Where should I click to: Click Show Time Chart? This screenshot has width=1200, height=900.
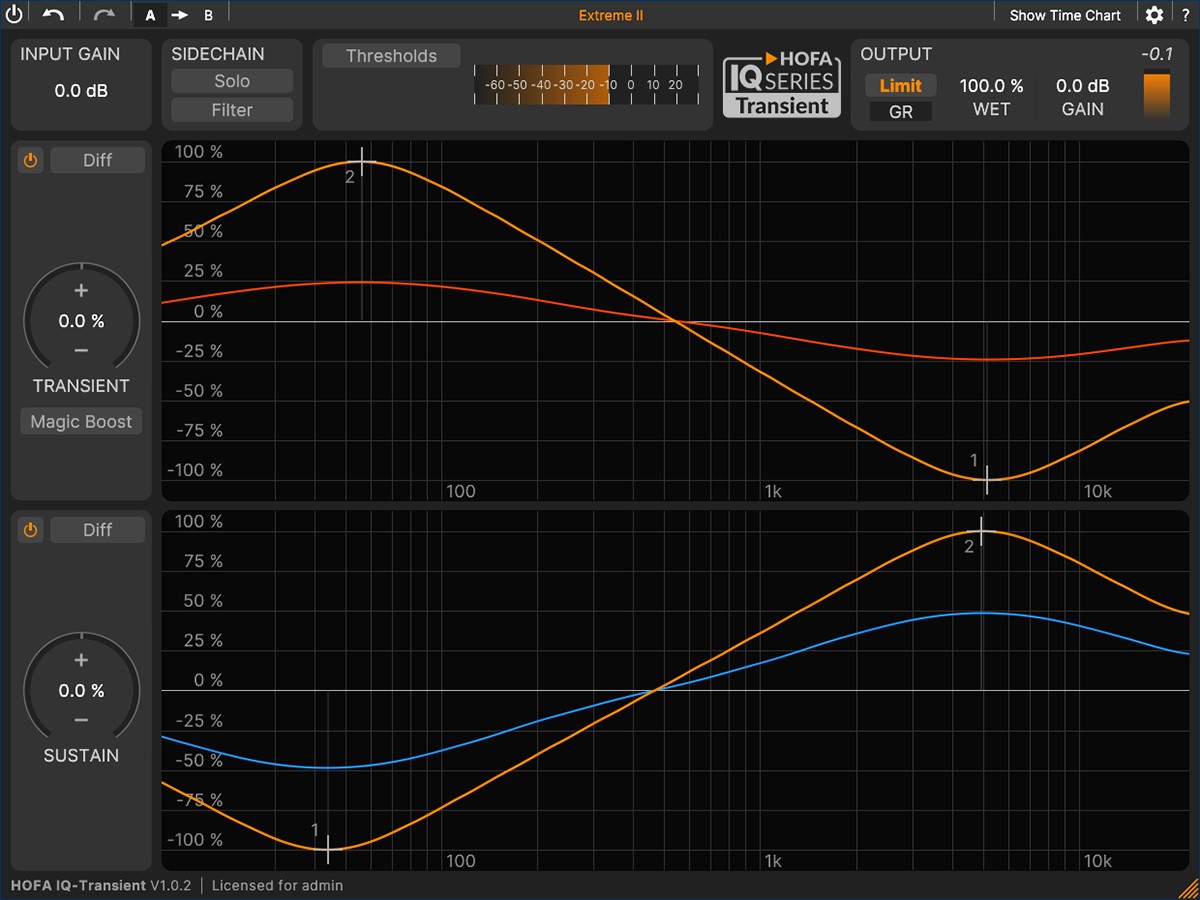(x=1065, y=15)
